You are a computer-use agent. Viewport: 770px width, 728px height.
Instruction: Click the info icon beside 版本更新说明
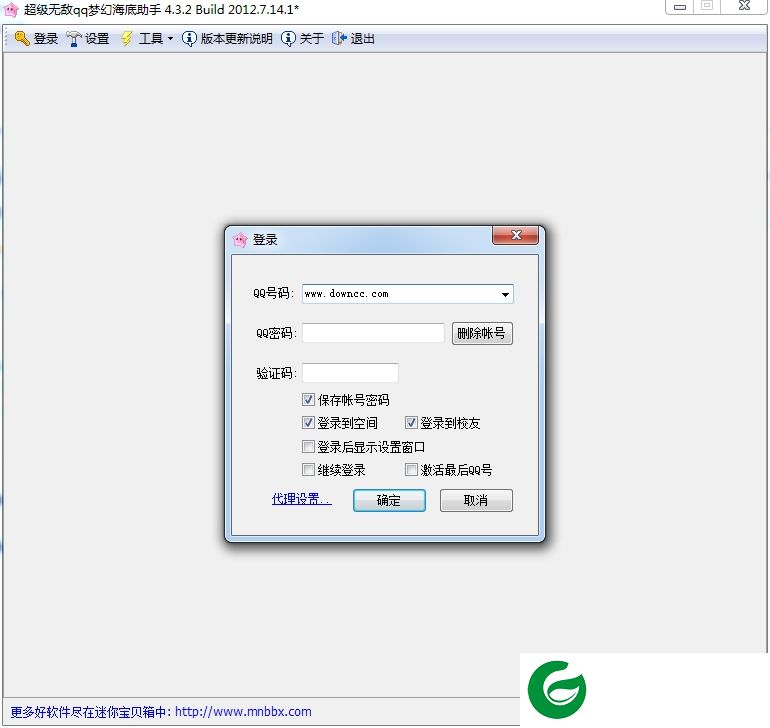click(189, 38)
